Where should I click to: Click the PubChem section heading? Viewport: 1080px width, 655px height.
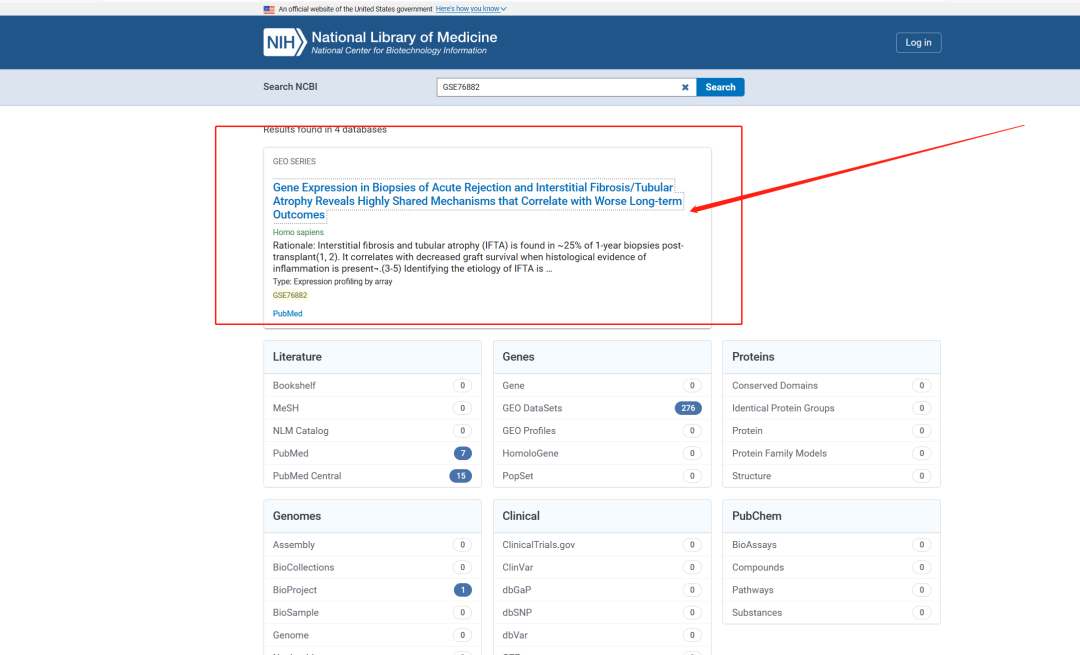click(756, 516)
